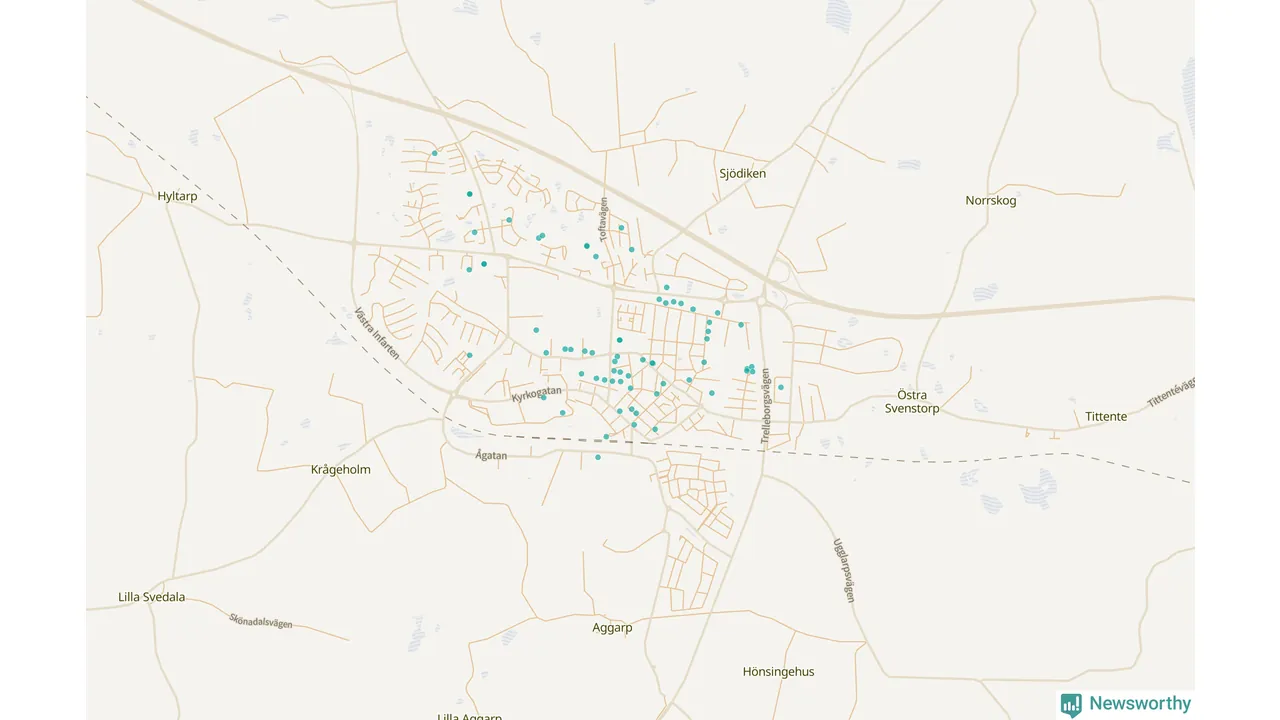
Task: Click the Sjödiken place label
Action: [742, 173]
